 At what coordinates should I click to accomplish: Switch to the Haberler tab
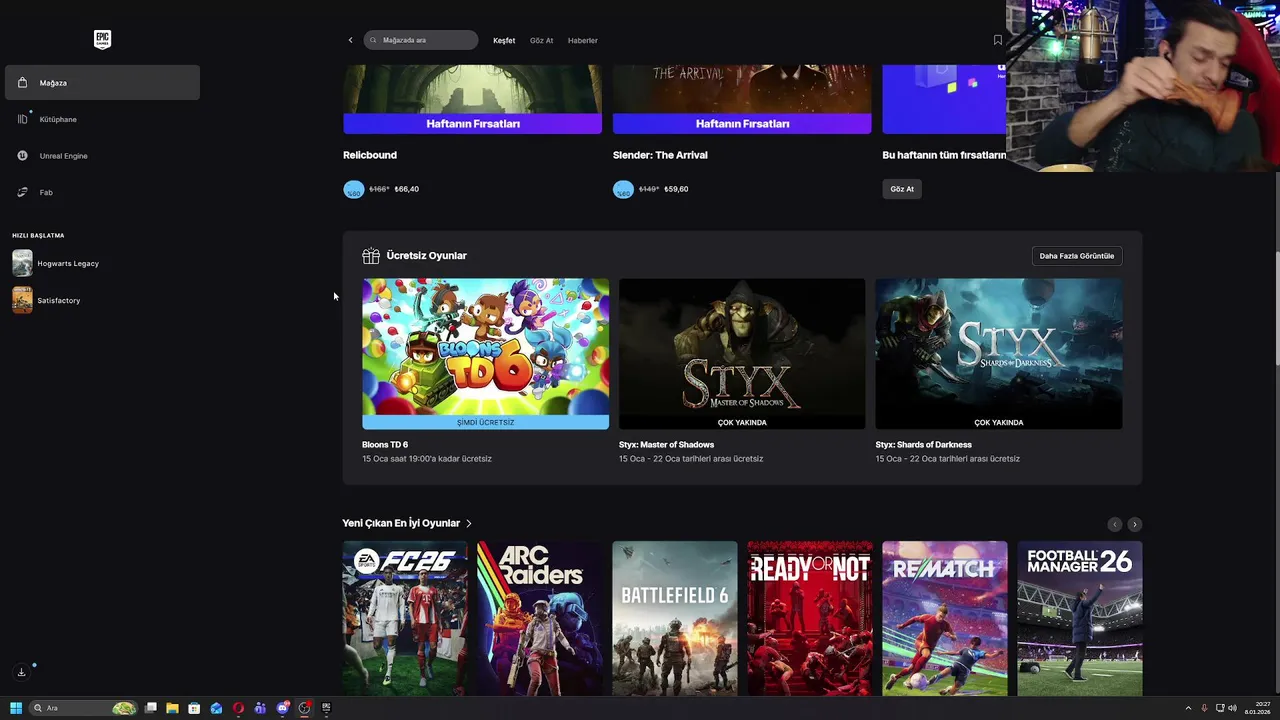point(582,41)
